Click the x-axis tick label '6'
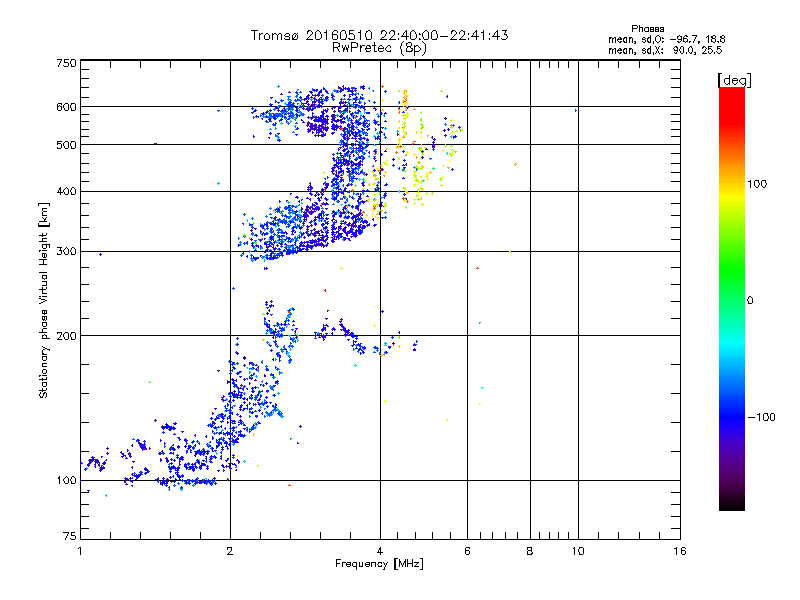 coord(467,551)
